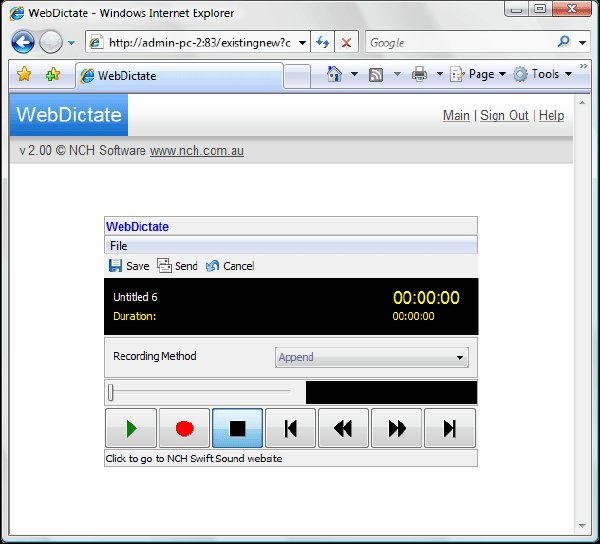
Task: Click the scrollbar up arrow
Action: (582, 103)
